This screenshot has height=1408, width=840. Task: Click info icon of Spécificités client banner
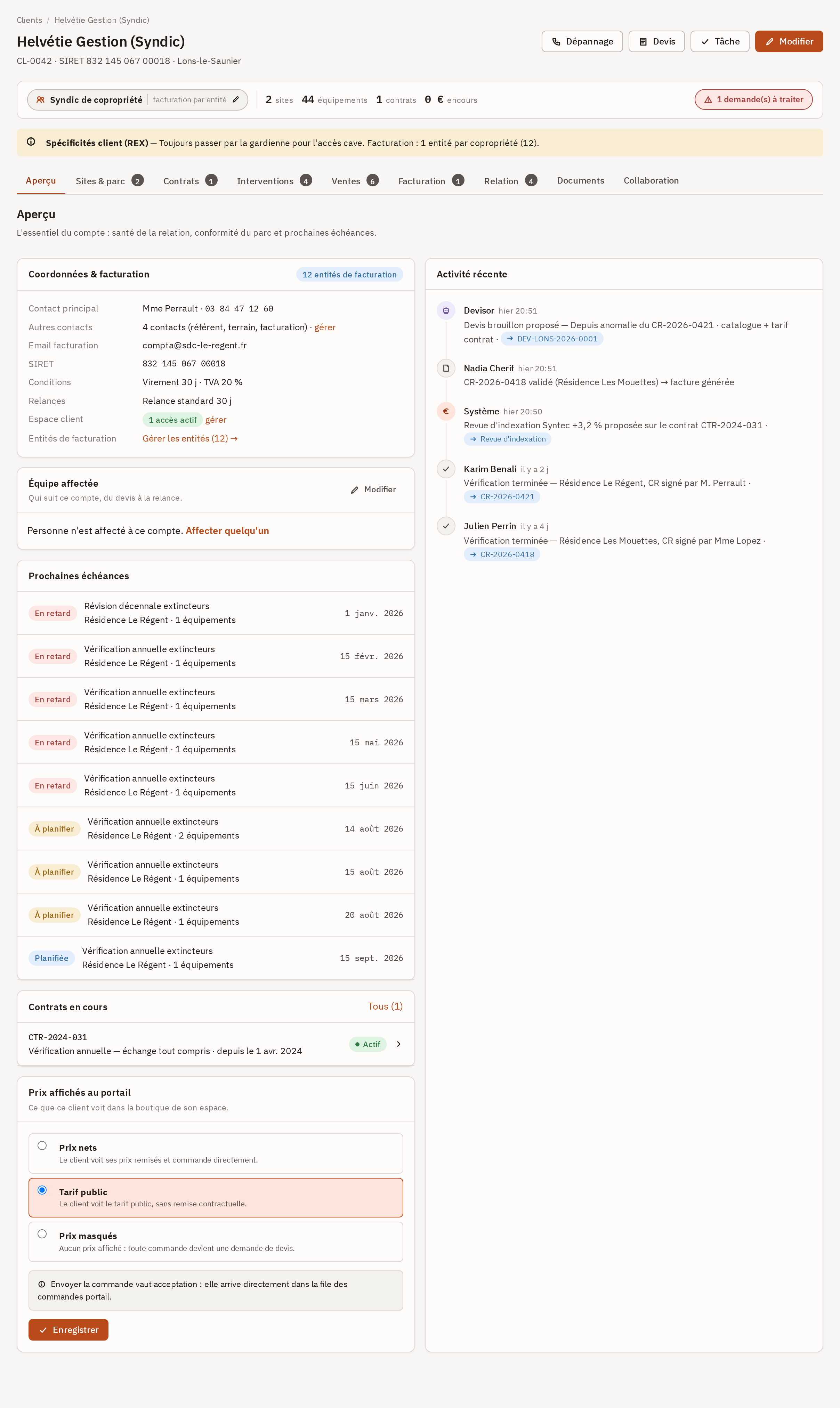tap(31, 142)
